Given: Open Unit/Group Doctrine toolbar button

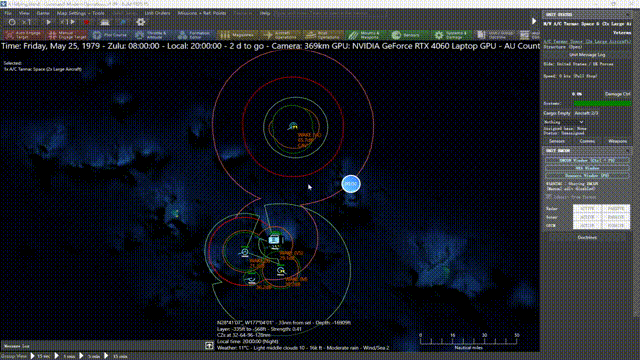Looking at the screenshot, I should point(495,35).
